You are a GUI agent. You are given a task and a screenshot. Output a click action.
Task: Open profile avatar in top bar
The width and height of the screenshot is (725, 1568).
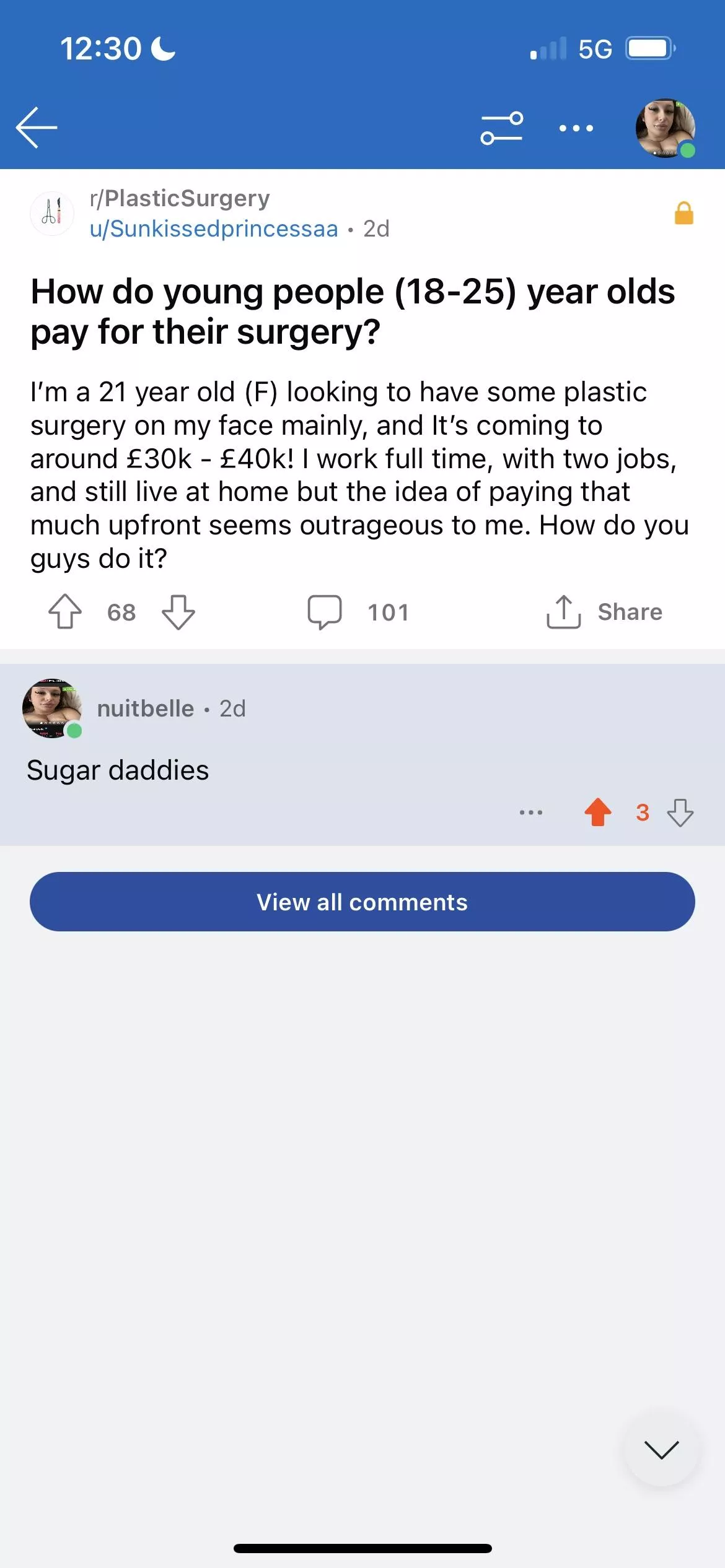pyautogui.click(x=665, y=128)
